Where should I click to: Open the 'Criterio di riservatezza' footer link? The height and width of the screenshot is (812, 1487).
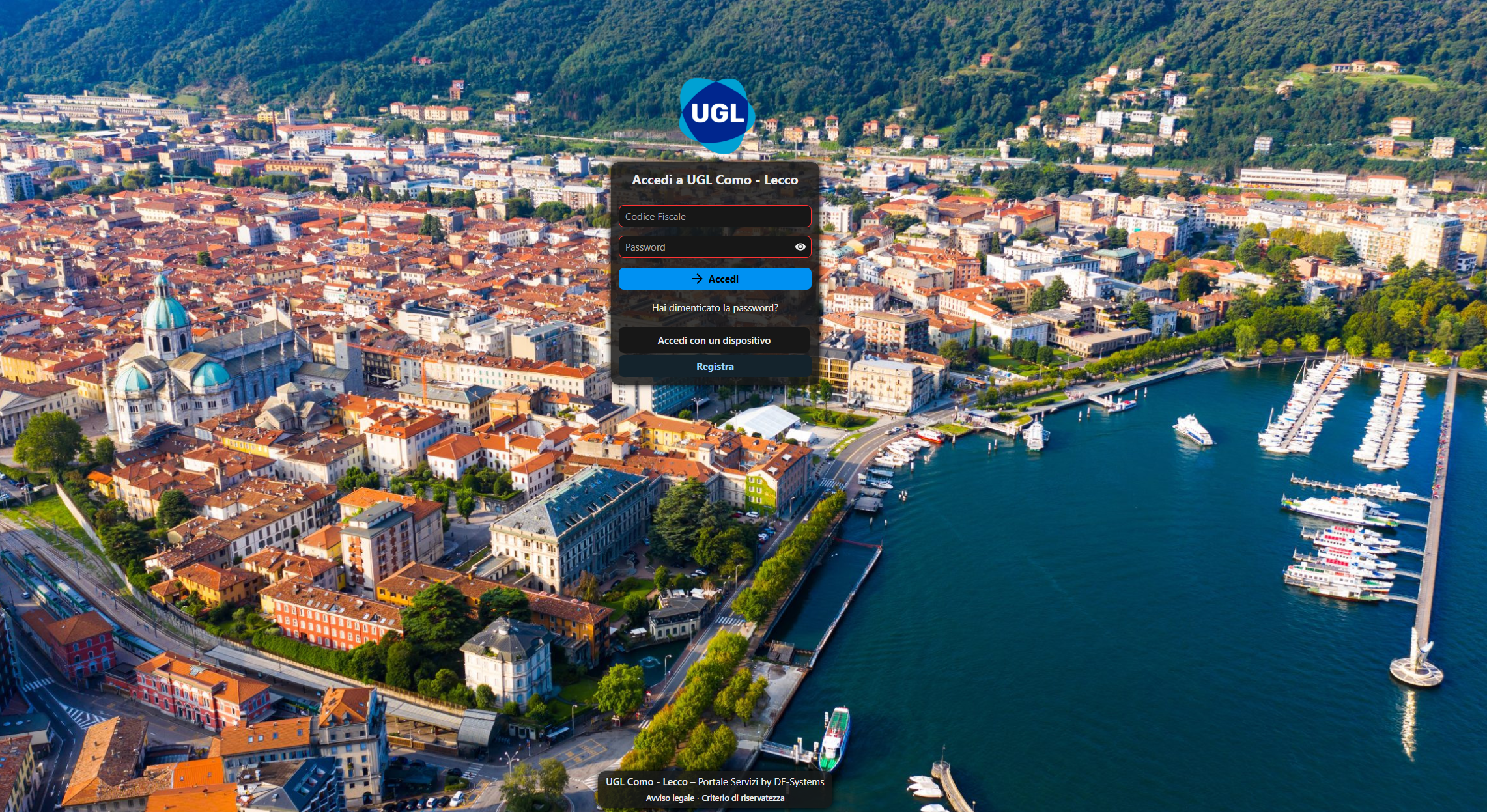point(743,798)
